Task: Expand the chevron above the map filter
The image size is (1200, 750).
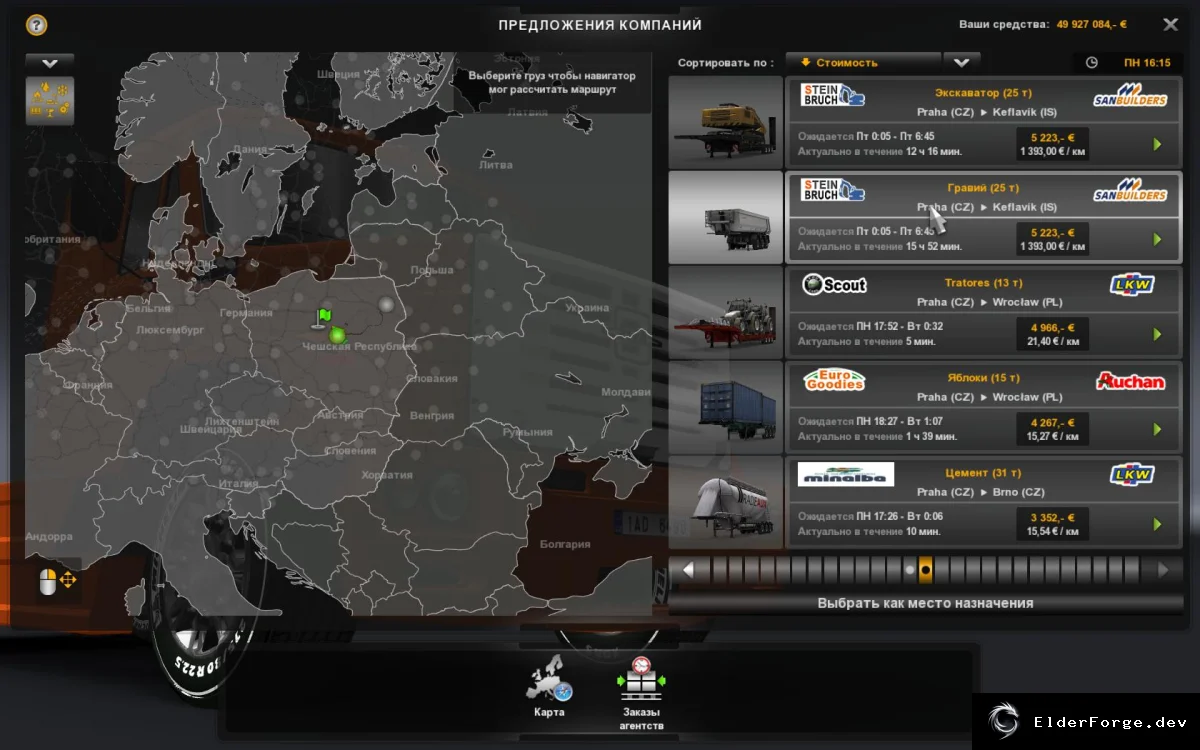Action: (x=50, y=63)
